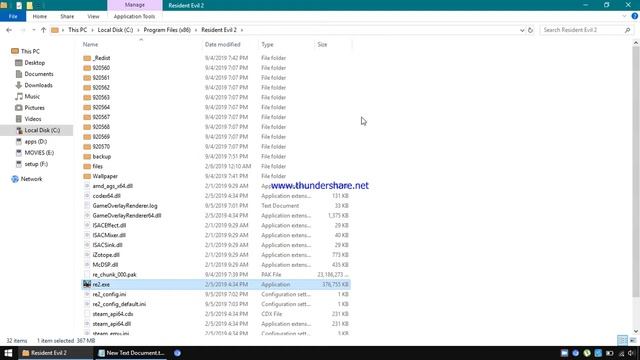Image resolution: width=640 pixels, height=360 pixels.
Task: Select the Application Tools tab
Action: [x=134, y=16]
